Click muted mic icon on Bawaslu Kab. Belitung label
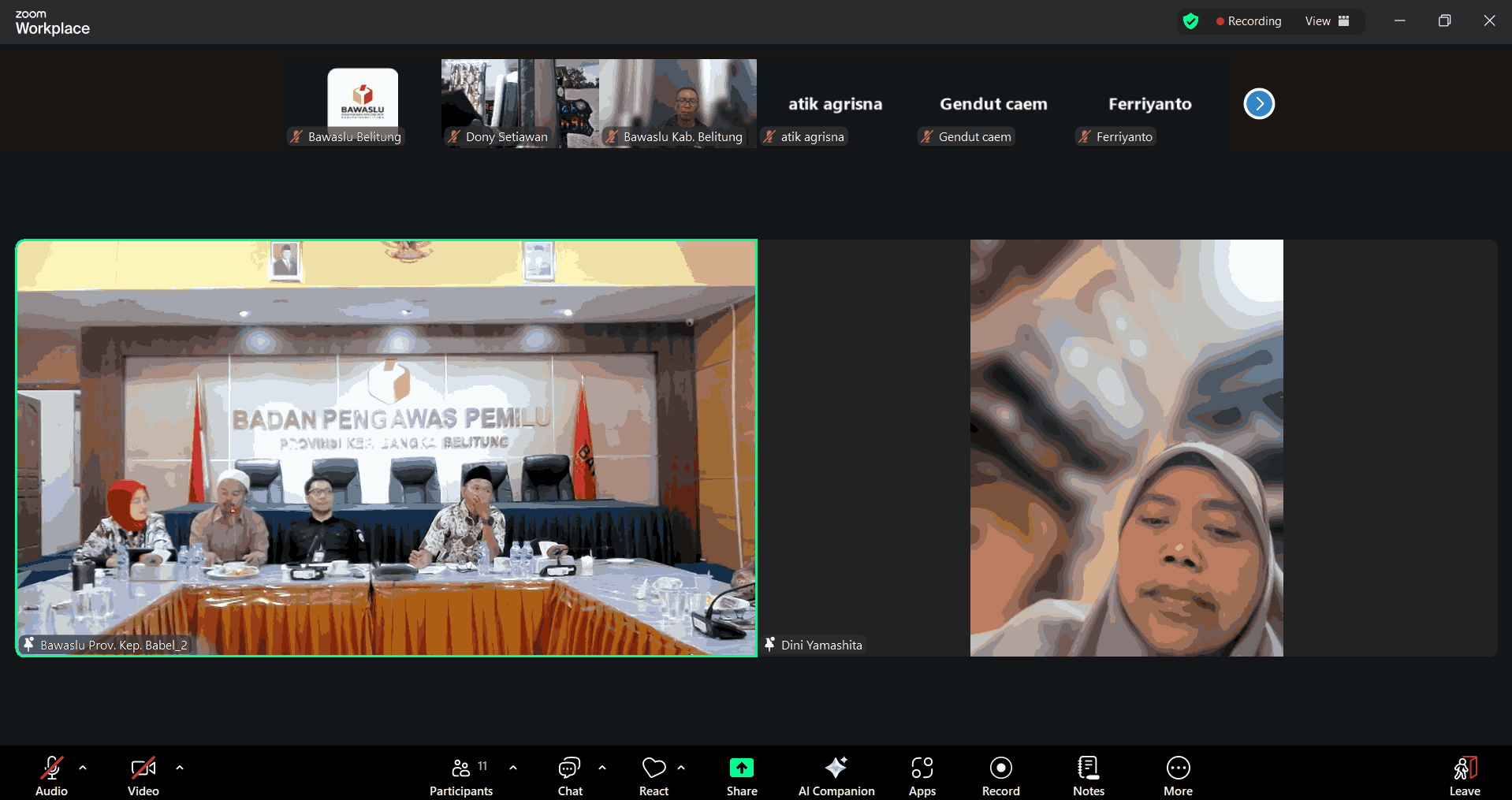The height and width of the screenshot is (800, 1512). [612, 136]
